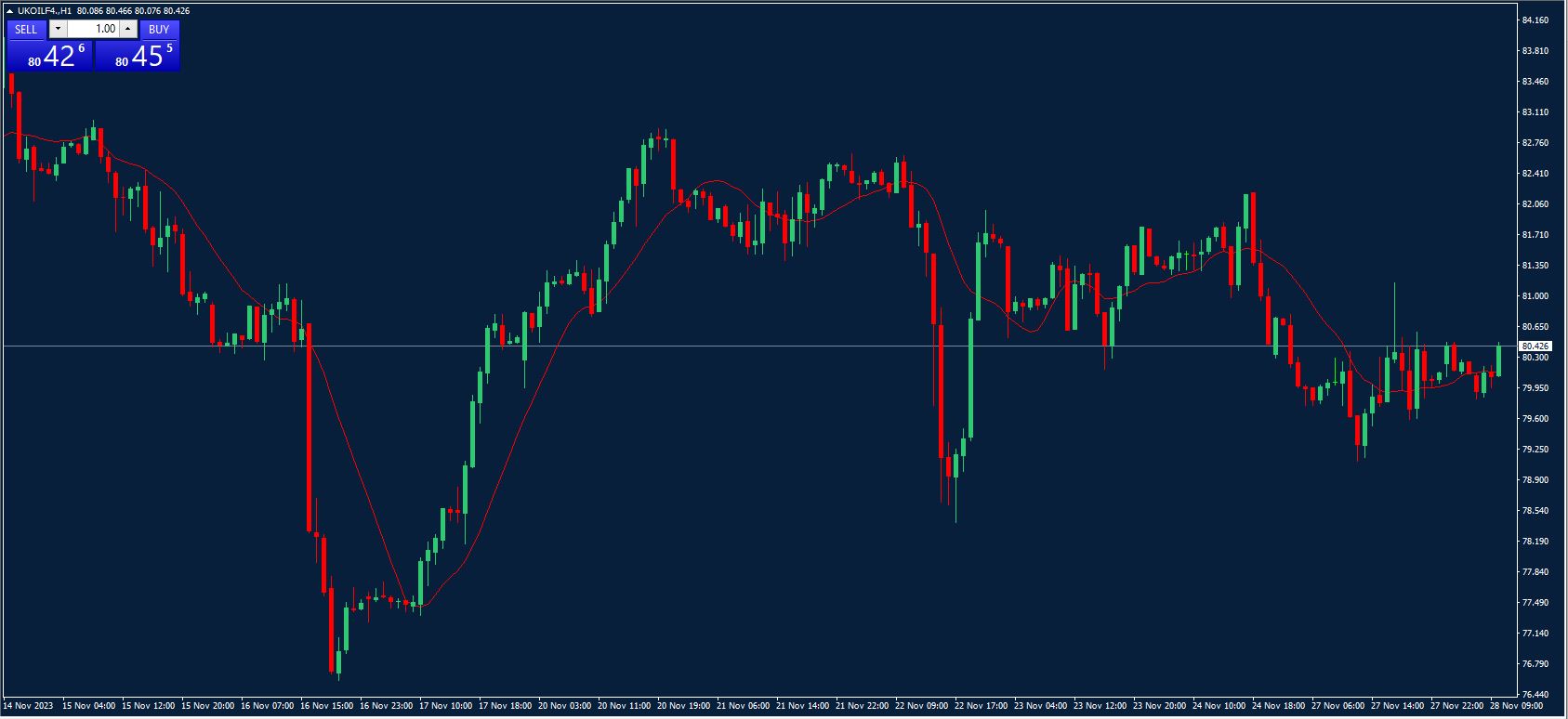Buy at the 80.455 ask price tile
1568x719 pixels.
coord(137,56)
